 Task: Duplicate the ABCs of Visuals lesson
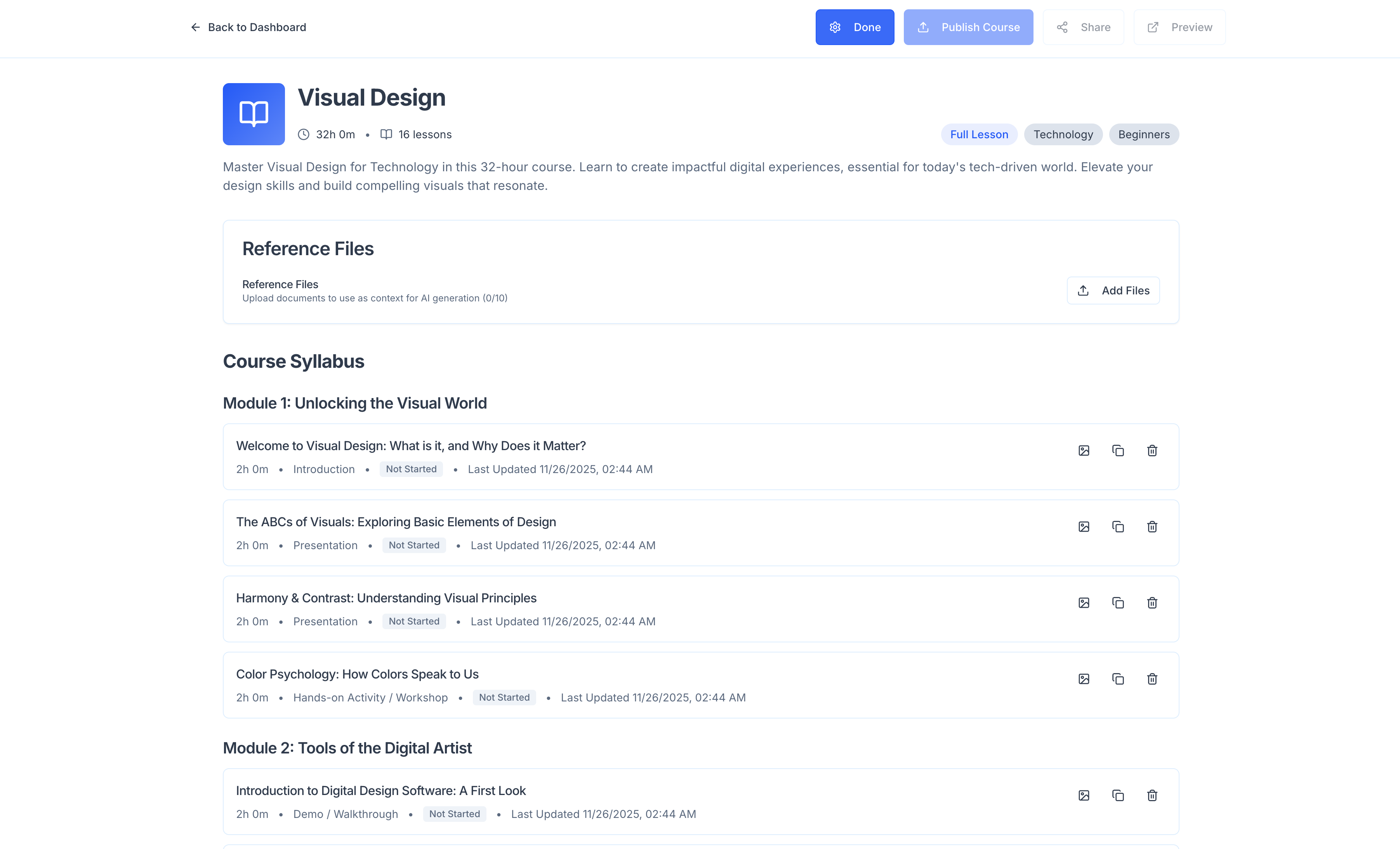pyautogui.click(x=1118, y=527)
